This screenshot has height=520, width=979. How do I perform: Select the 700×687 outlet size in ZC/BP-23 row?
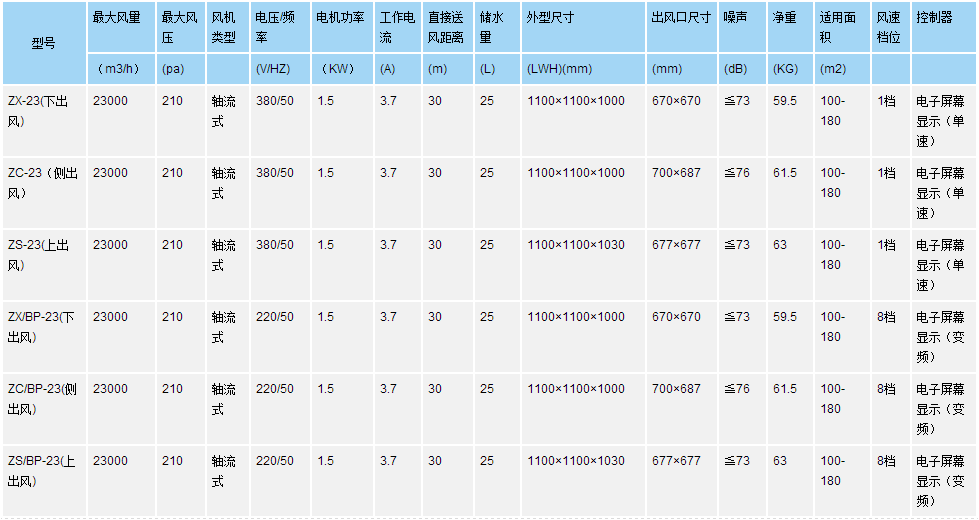[x=676, y=389]
